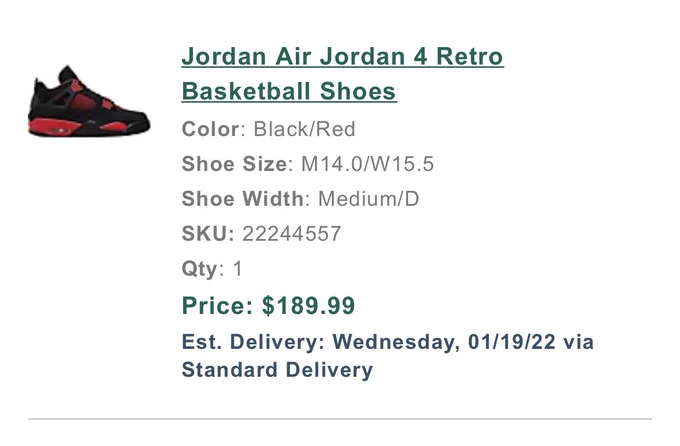Screen dimensions: 680x446
Task: Click the Est. Delivery label
Action: click(x=253, y=342)
